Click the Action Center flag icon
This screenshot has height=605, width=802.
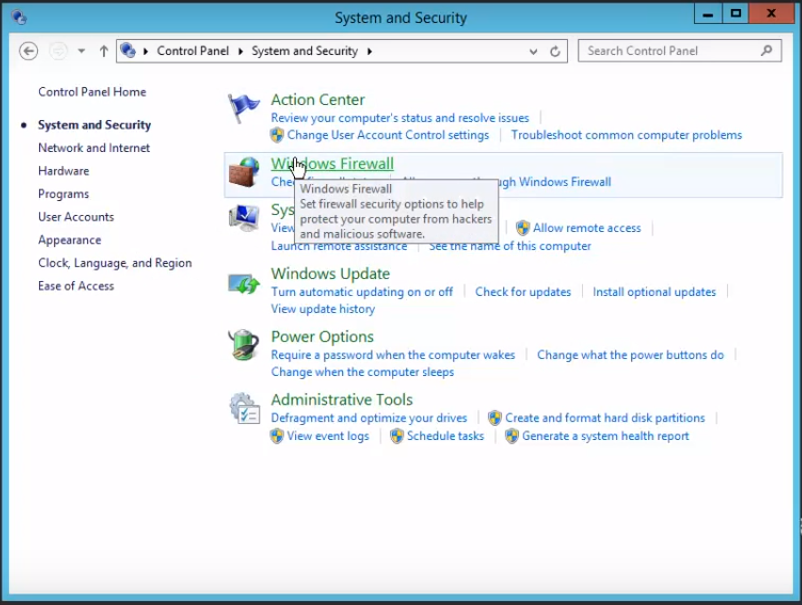pyautogui.click(x=244, y=108)
